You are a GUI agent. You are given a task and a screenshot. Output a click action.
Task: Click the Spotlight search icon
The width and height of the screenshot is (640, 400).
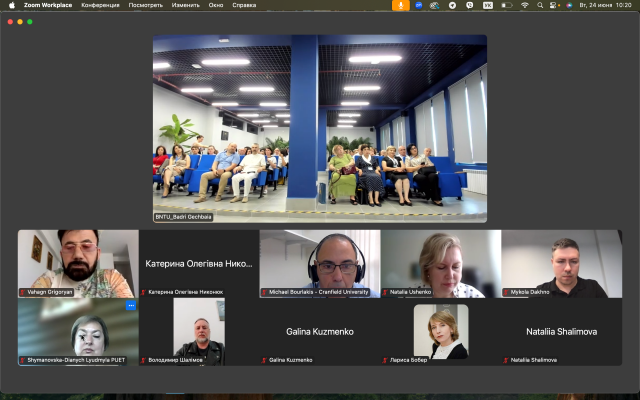point(541,5)
